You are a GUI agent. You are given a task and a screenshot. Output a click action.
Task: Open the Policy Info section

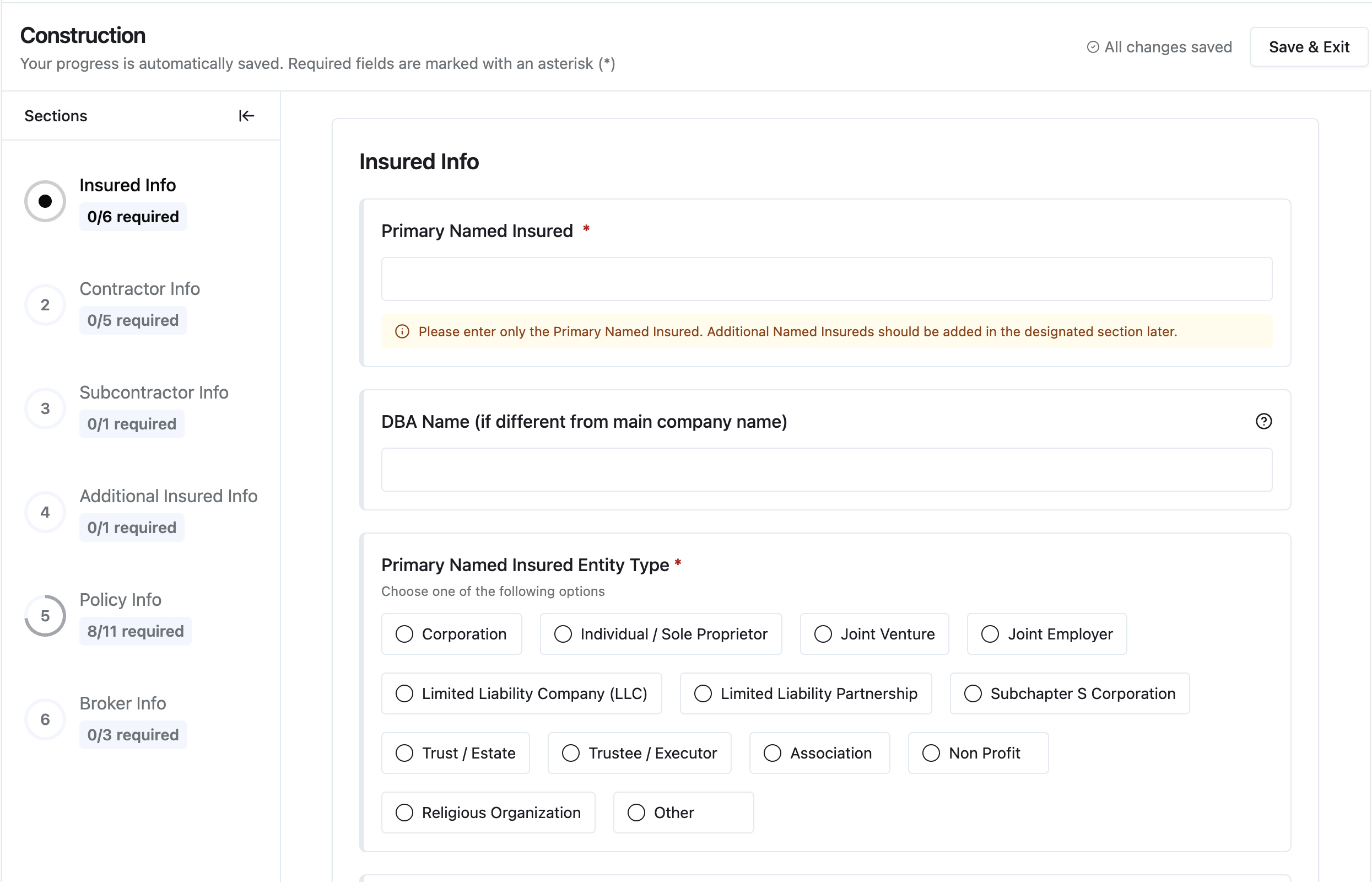tap(120, 600)
